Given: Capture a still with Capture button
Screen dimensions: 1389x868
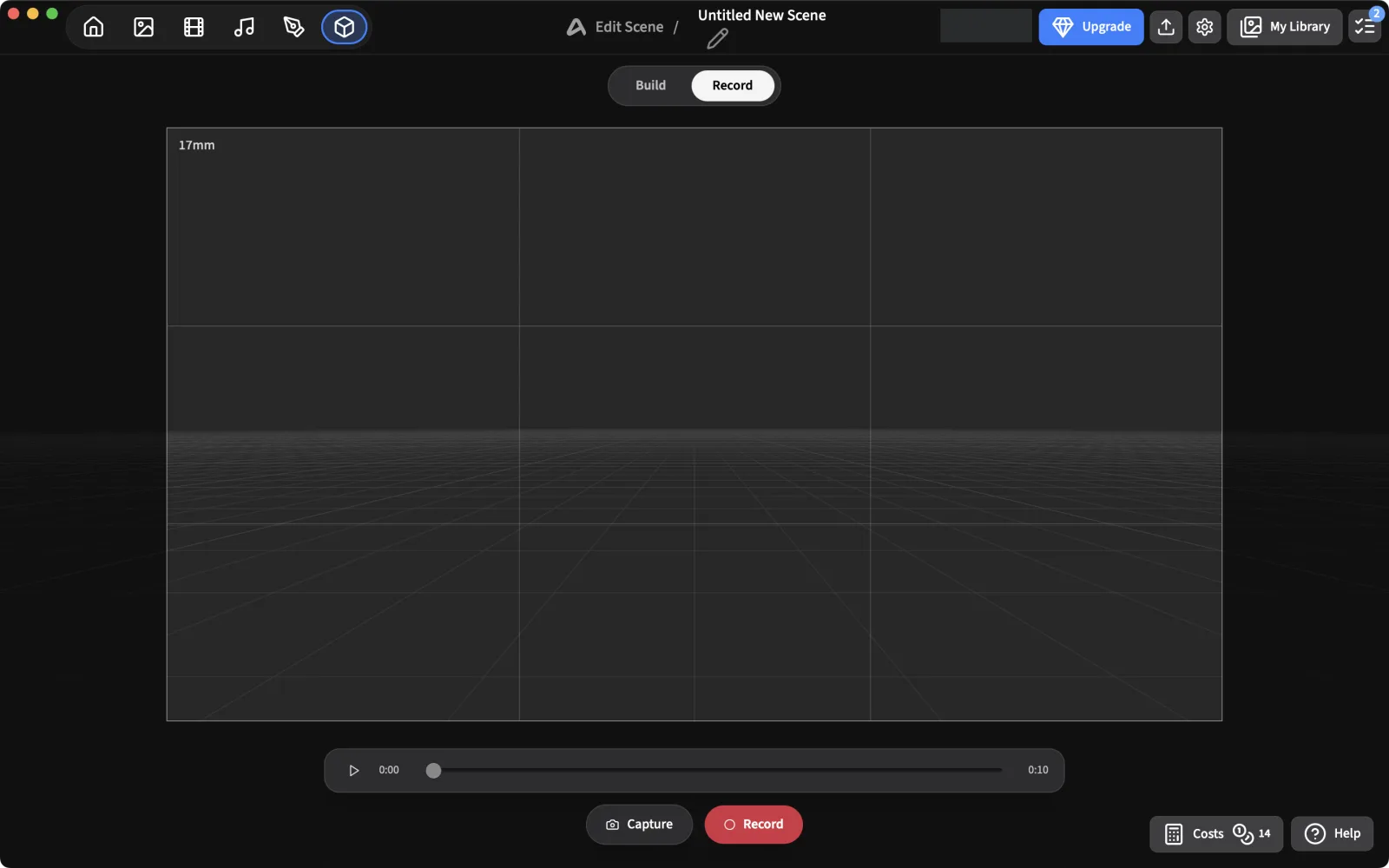Looking at the screenshot, I should click(x=639, y=825).
